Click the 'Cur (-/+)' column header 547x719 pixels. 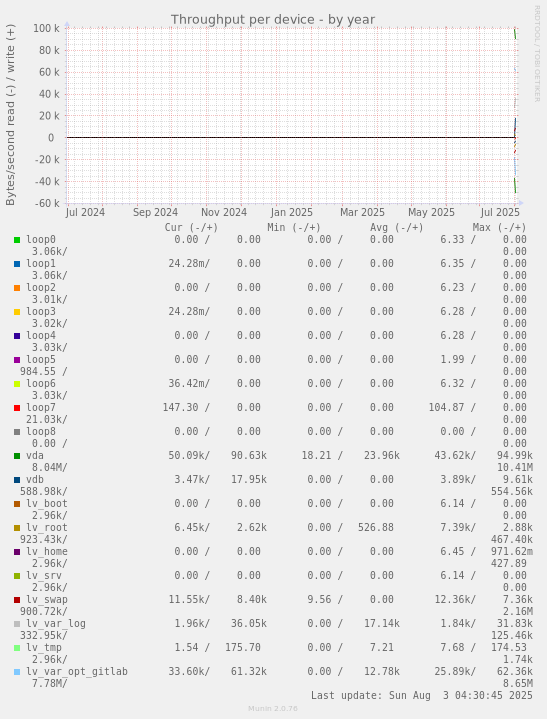191,227
